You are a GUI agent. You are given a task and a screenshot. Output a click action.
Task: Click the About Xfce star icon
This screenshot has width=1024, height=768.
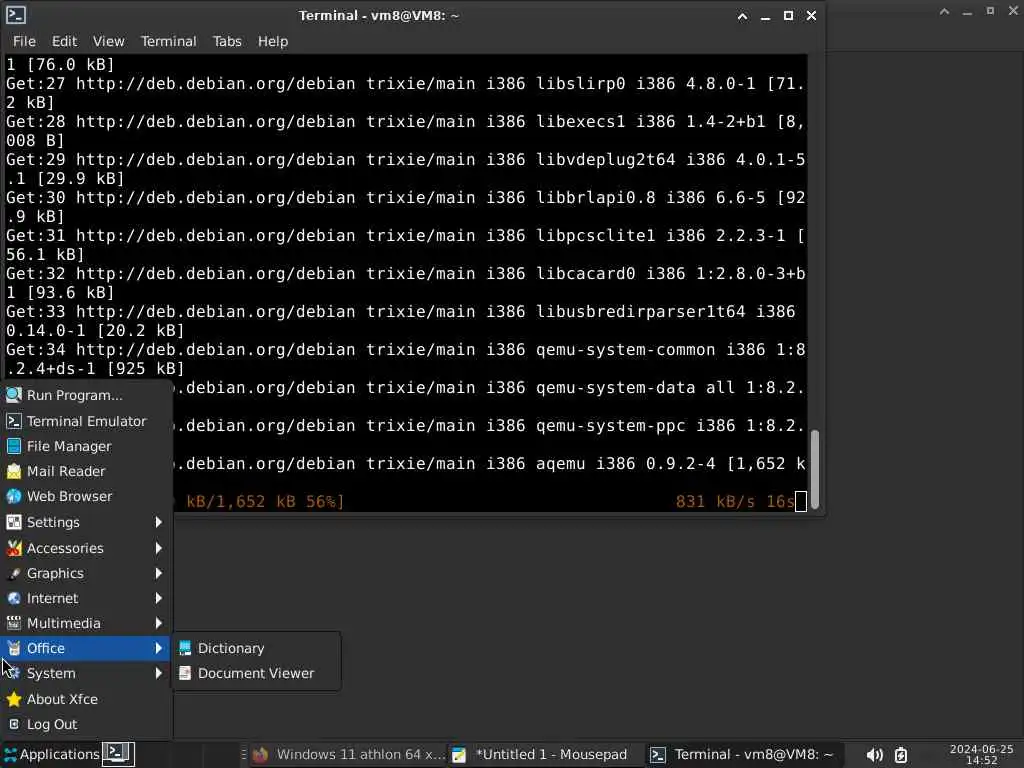(14, 699)
